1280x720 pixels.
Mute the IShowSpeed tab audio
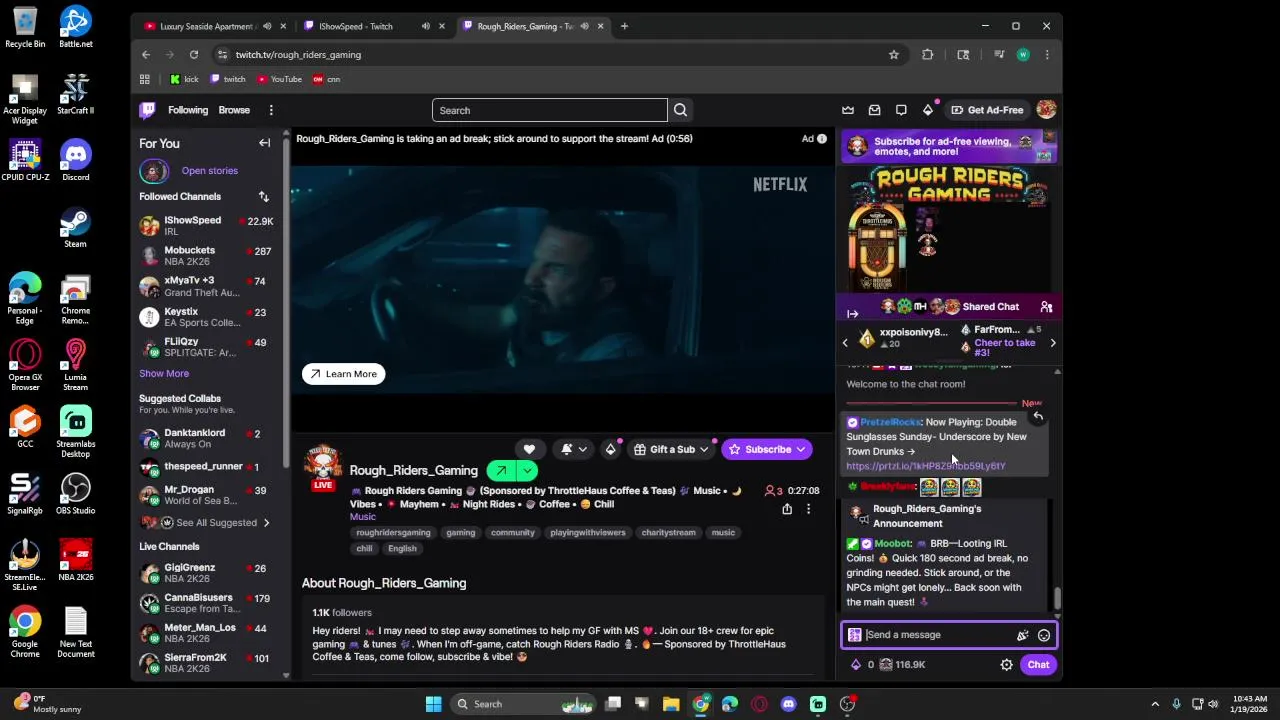pos(426,26)
